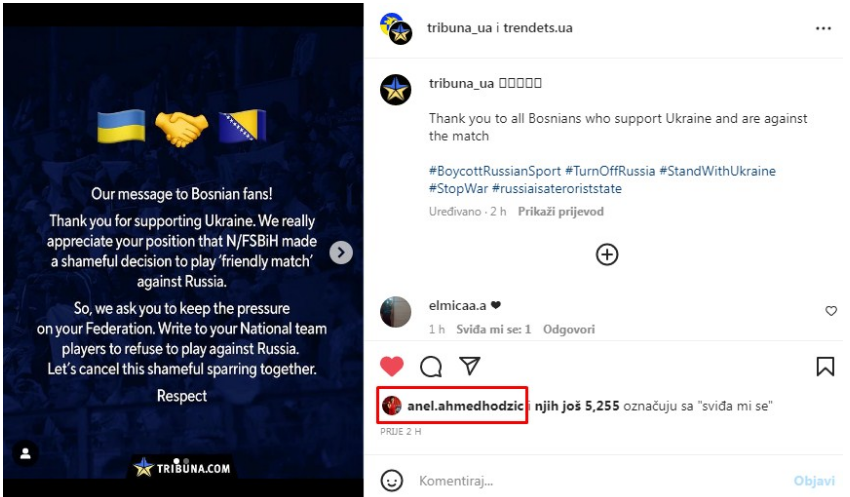Viewport: 850px width, 497px height.
Task: Open anel.ahmedhodzic liker avatar
Action: 391,405
